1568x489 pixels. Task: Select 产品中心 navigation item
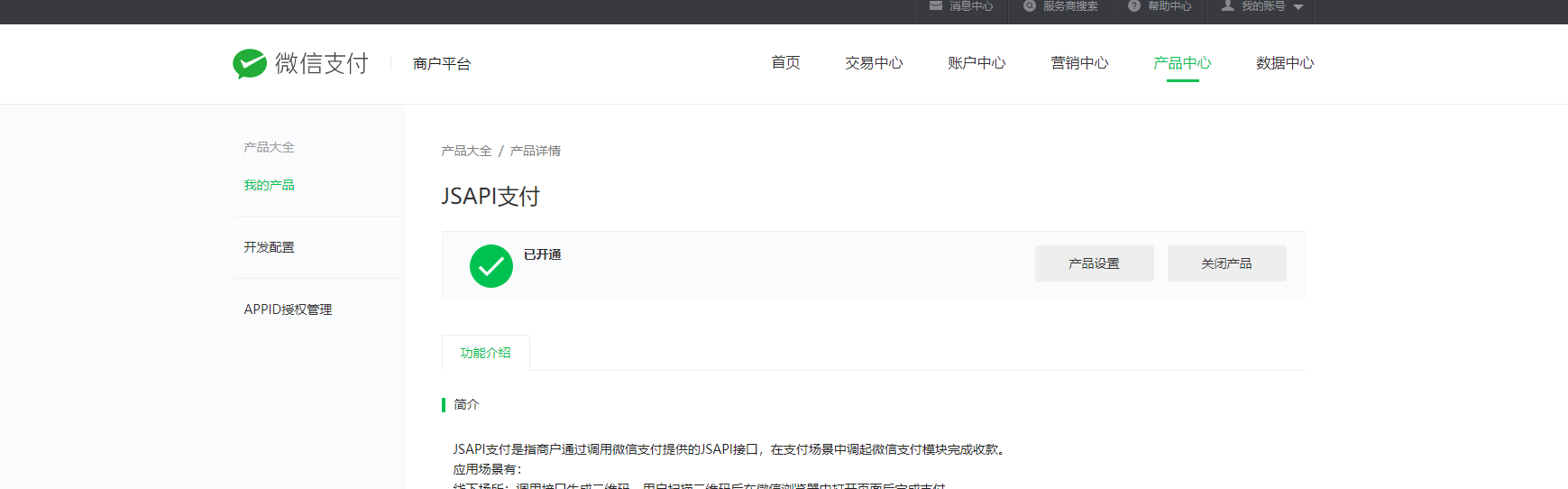point(1182,63)
